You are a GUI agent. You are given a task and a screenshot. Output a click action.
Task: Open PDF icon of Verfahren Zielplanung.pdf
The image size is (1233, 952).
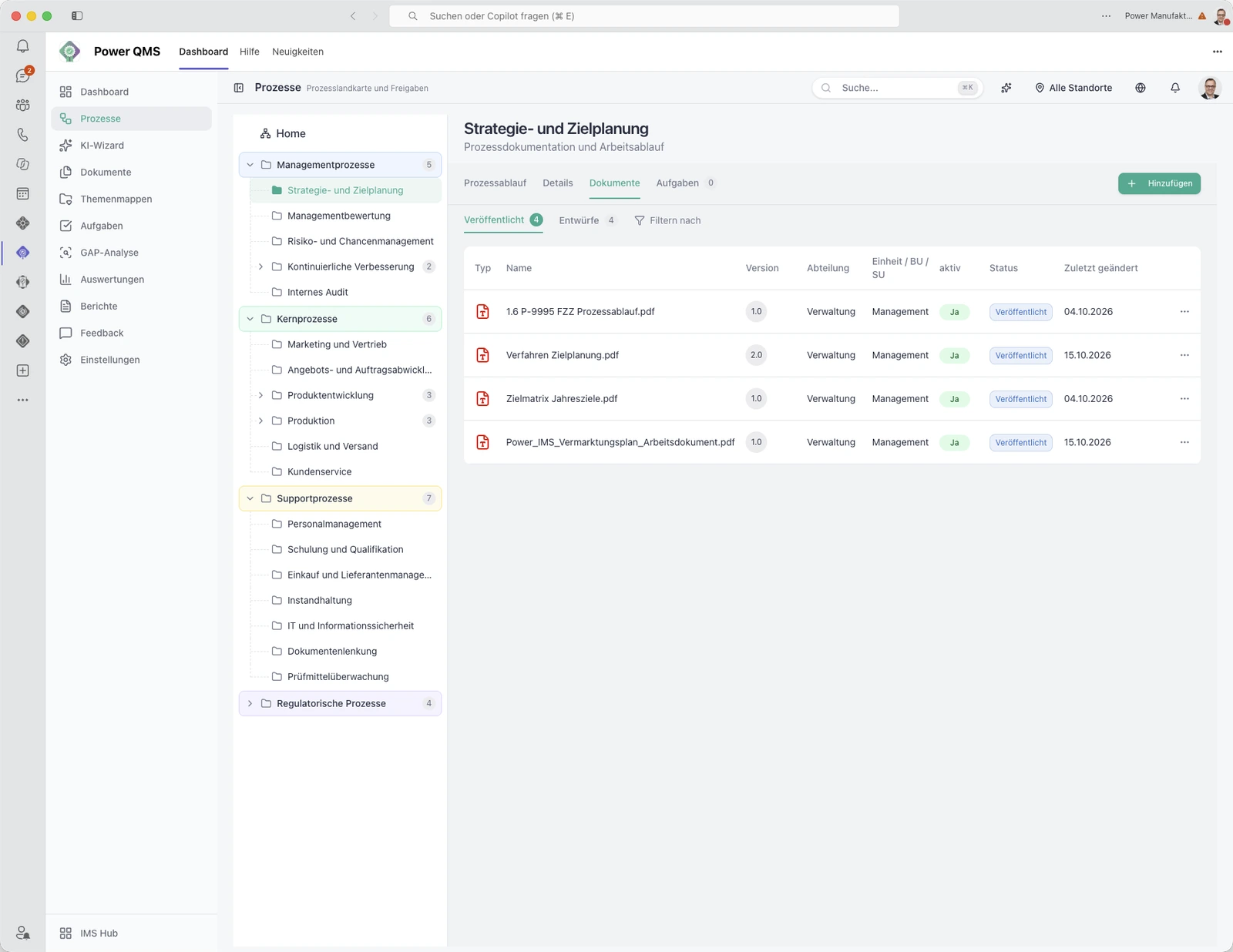tap(483, 355)
